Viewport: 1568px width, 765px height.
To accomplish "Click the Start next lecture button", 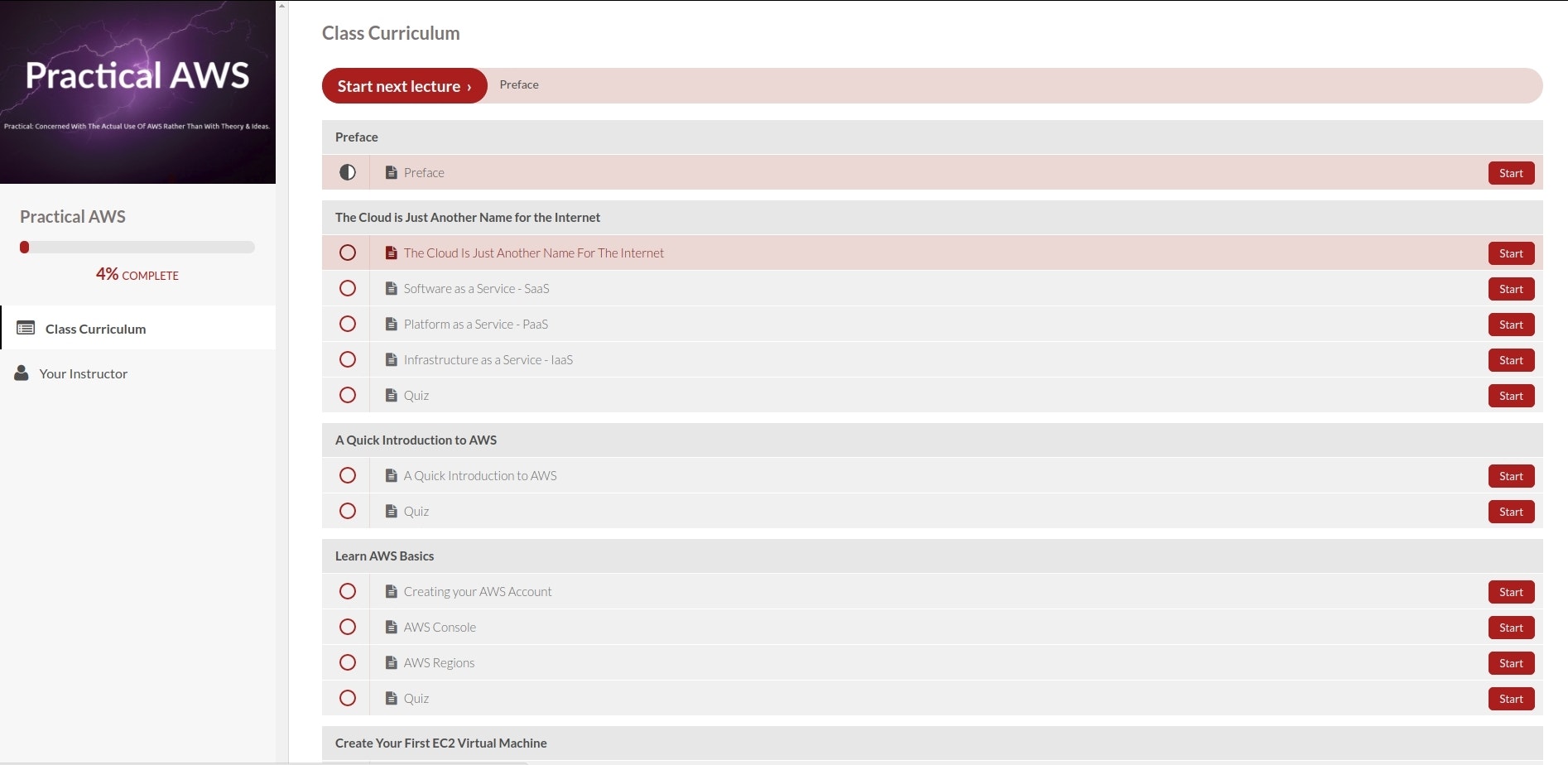I will coord(404,86).
